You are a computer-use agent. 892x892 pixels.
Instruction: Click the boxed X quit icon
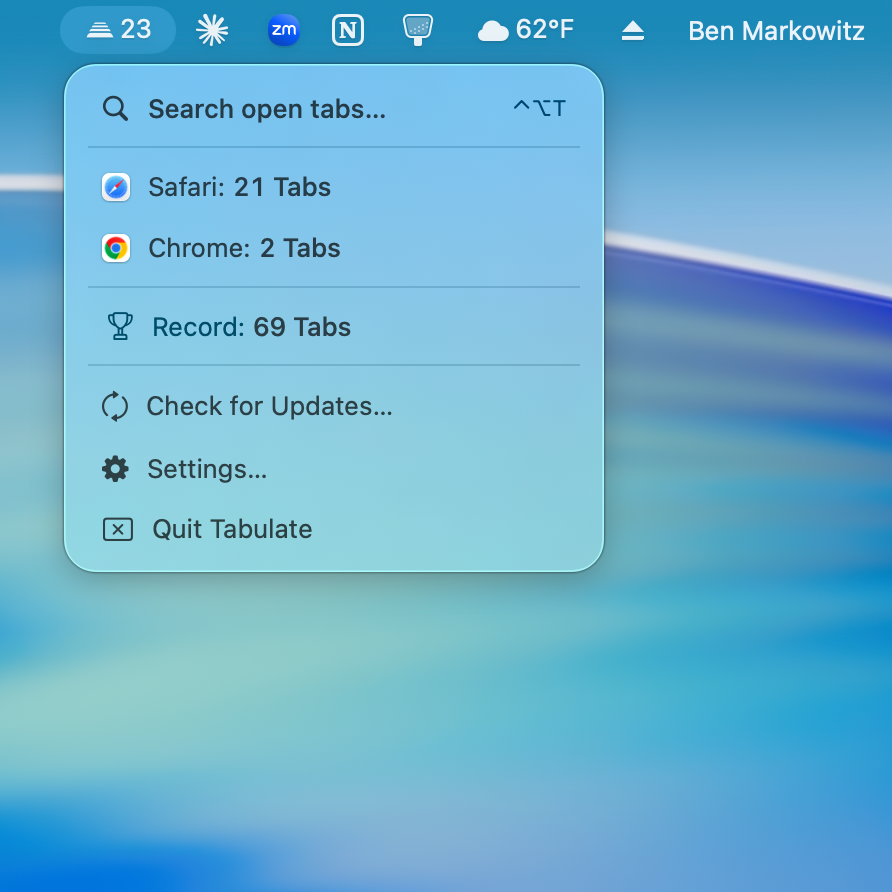118,529
